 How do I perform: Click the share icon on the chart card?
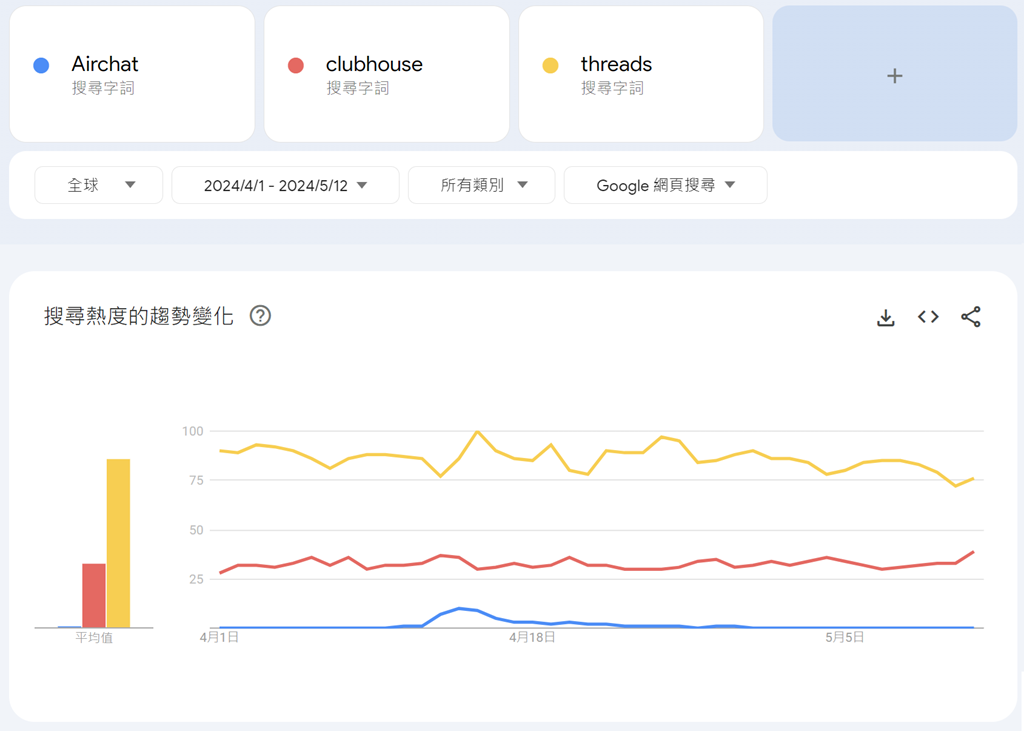970,317
